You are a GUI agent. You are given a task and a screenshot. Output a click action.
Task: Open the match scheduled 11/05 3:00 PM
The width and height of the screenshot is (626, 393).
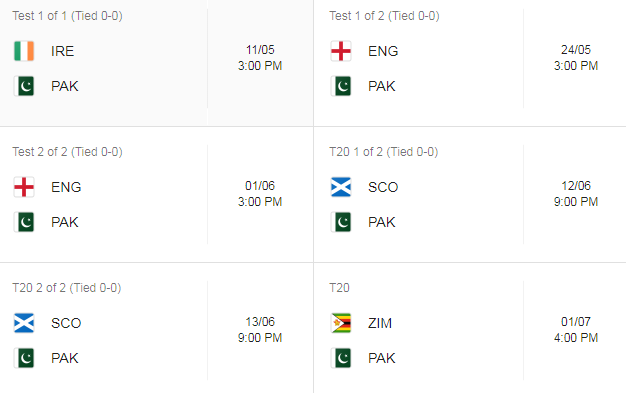260,58
